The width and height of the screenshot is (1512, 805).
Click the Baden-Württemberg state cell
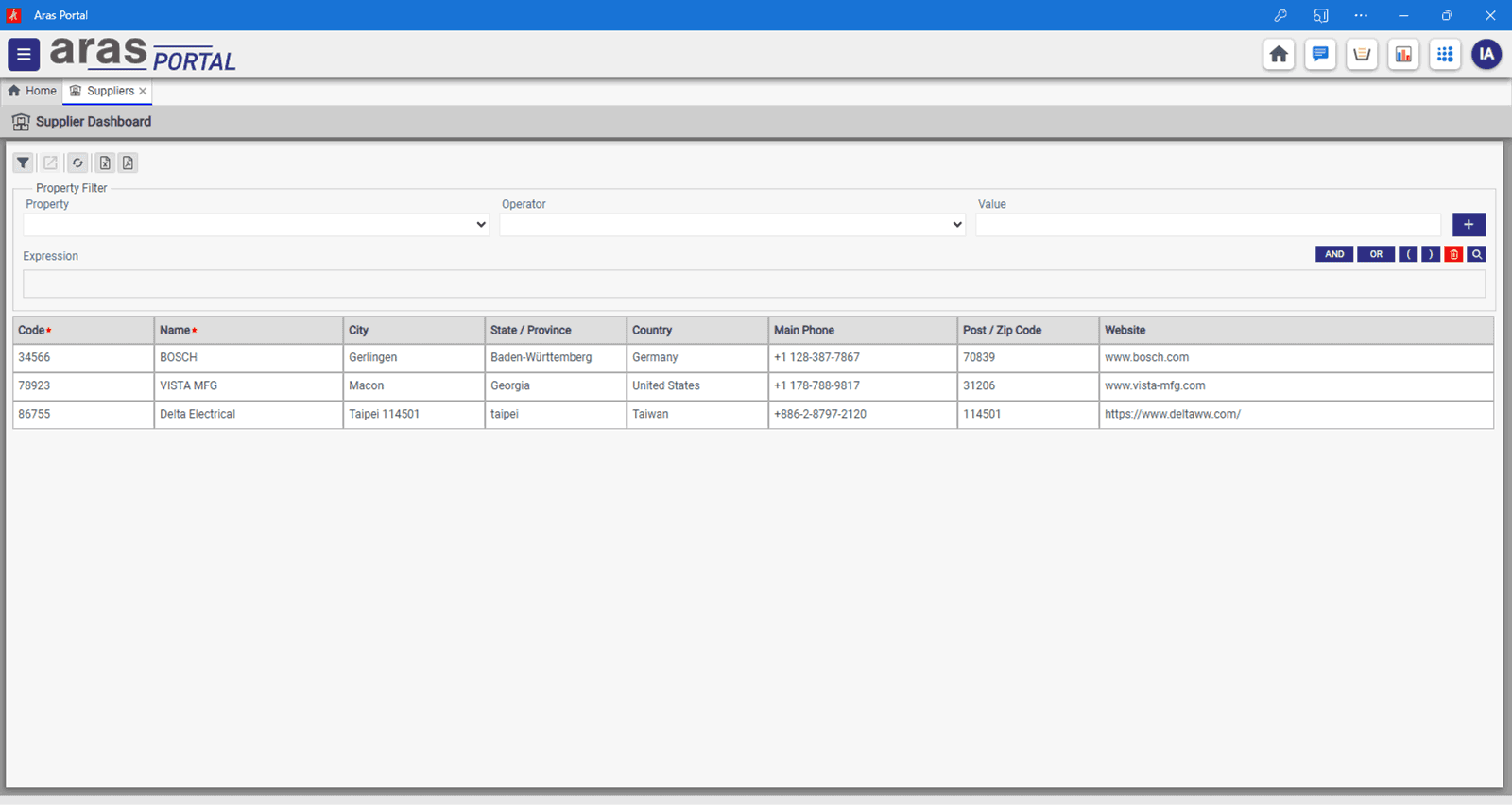pyautogui.click(x=556, y=357)
